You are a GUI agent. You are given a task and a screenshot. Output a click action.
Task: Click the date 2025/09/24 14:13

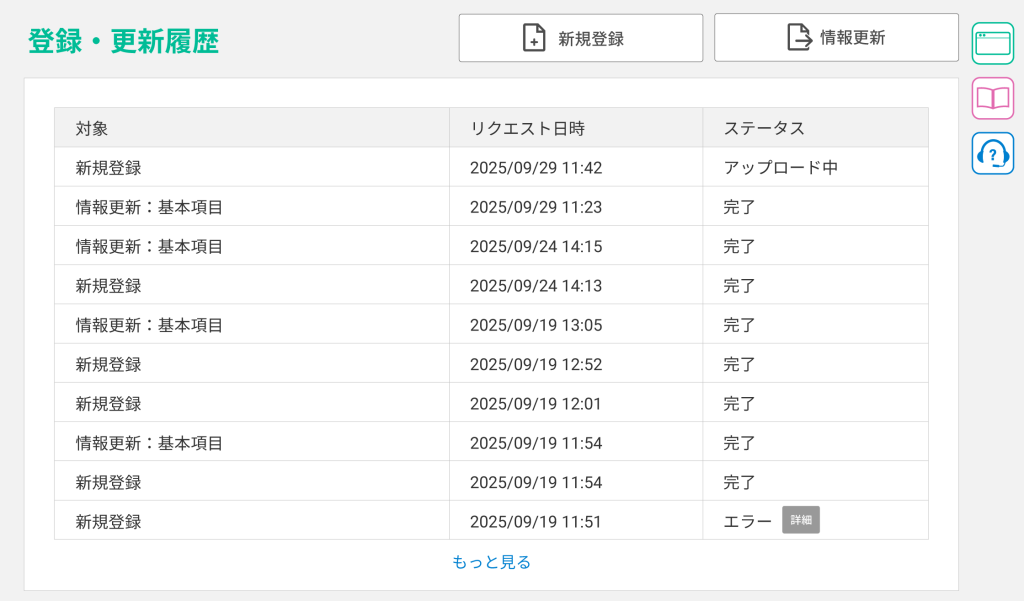coord(536,286)
